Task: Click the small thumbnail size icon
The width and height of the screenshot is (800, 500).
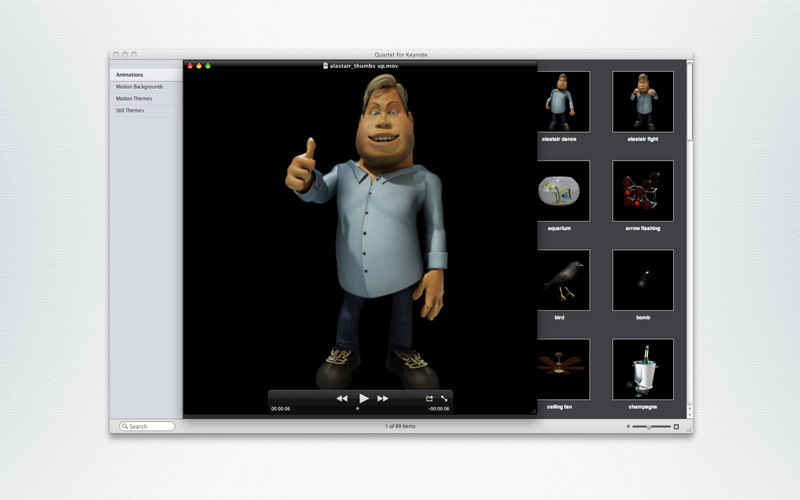Action: coord(628,427)
